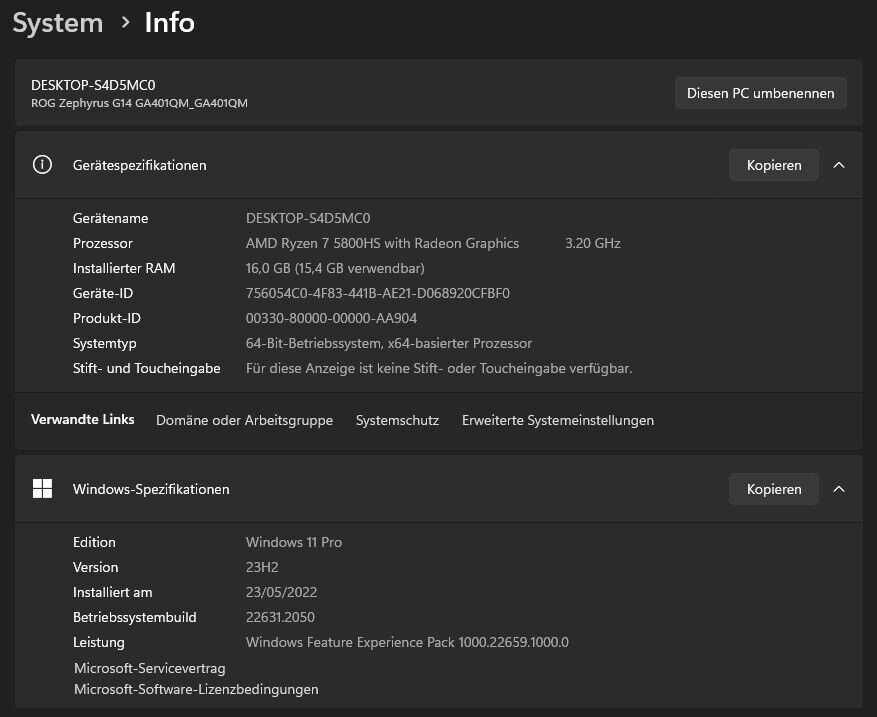
Task: Open Erweiterte Systemeinstellungen link
Action: pyautogui.click(x=558, y=420)
